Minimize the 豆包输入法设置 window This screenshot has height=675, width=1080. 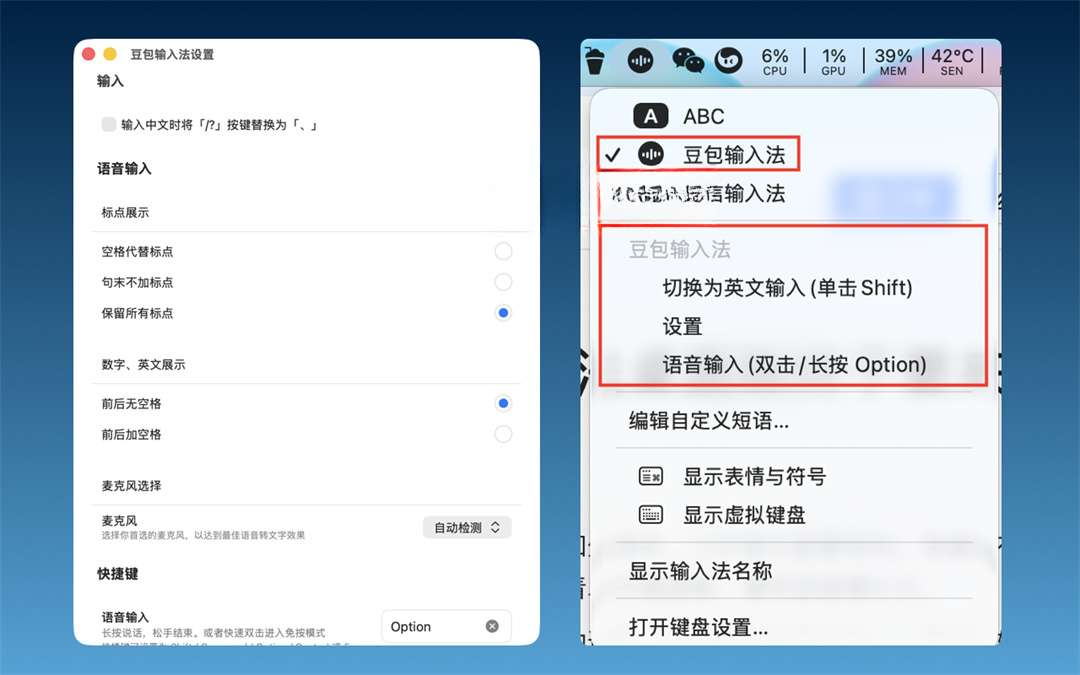pyautogui.click(x=110, y=54)
